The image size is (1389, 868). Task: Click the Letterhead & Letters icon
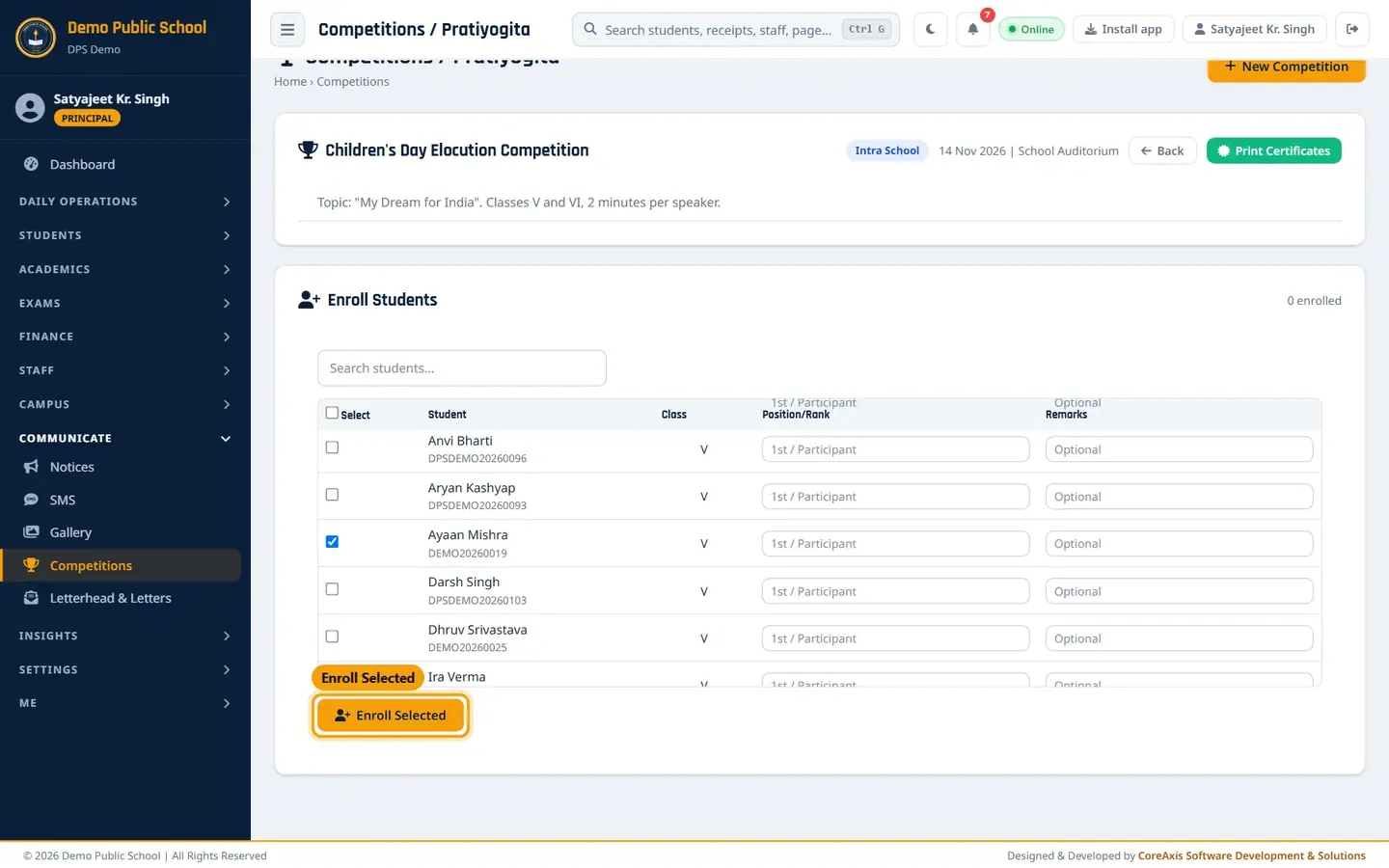click(x=31, y=598)
